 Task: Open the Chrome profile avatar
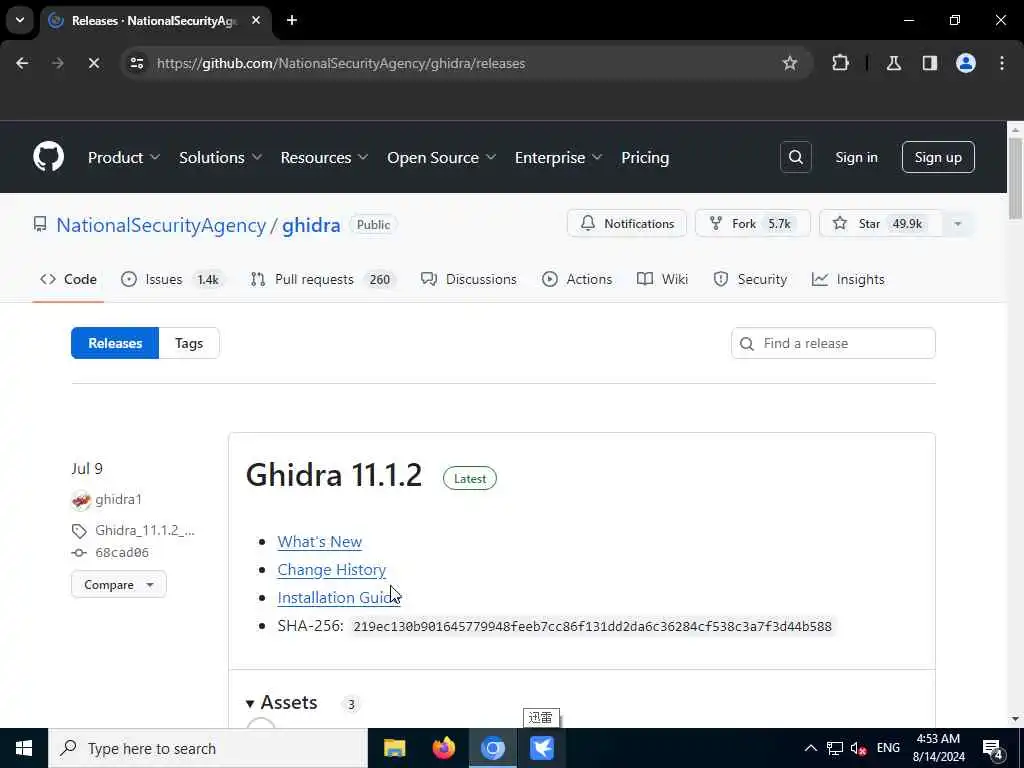click(x=966, y=63)
